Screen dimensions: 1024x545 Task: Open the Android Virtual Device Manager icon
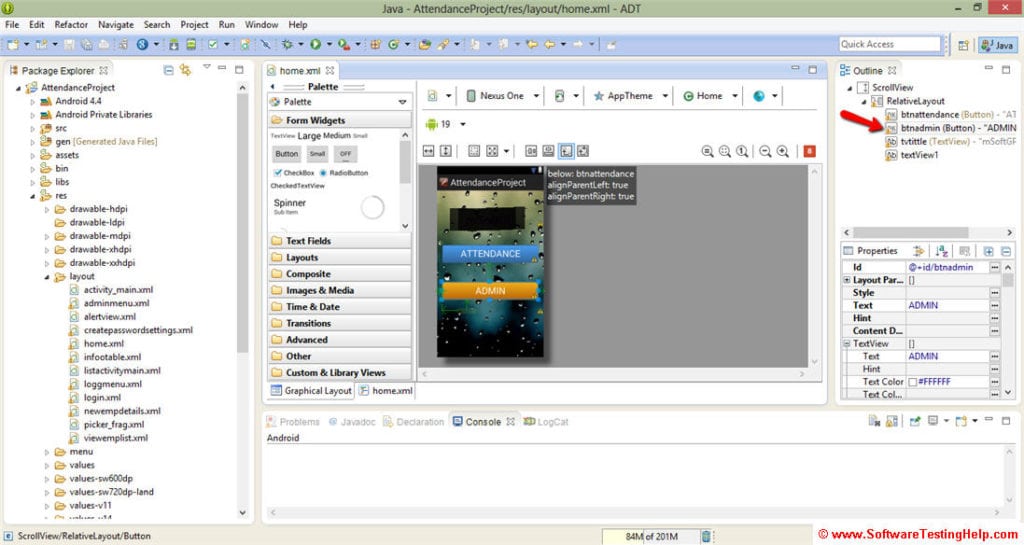tap(191, 44)
